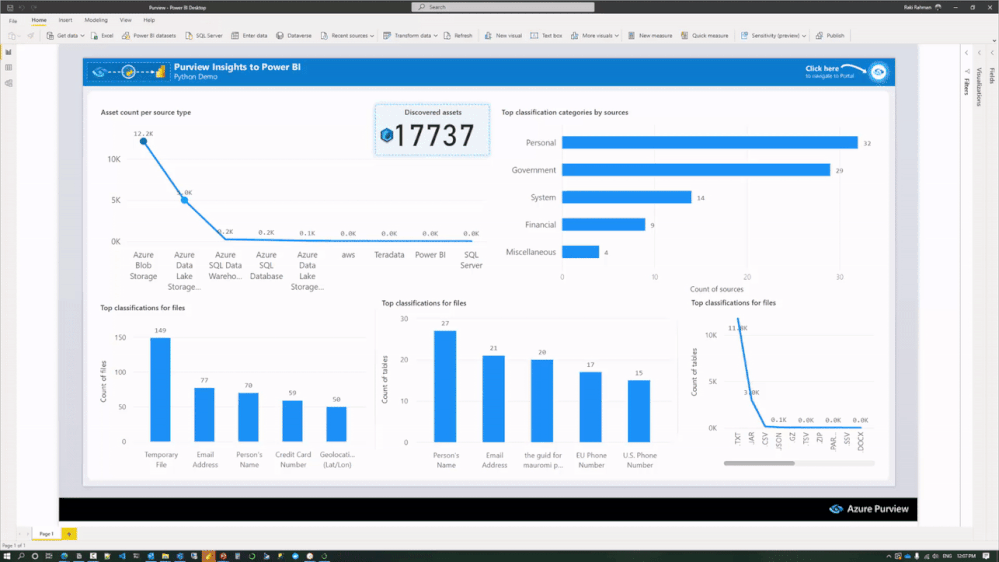Open Data view from left sidebar
This screenshot has height=562, width=999.
(x=8, y=68)
